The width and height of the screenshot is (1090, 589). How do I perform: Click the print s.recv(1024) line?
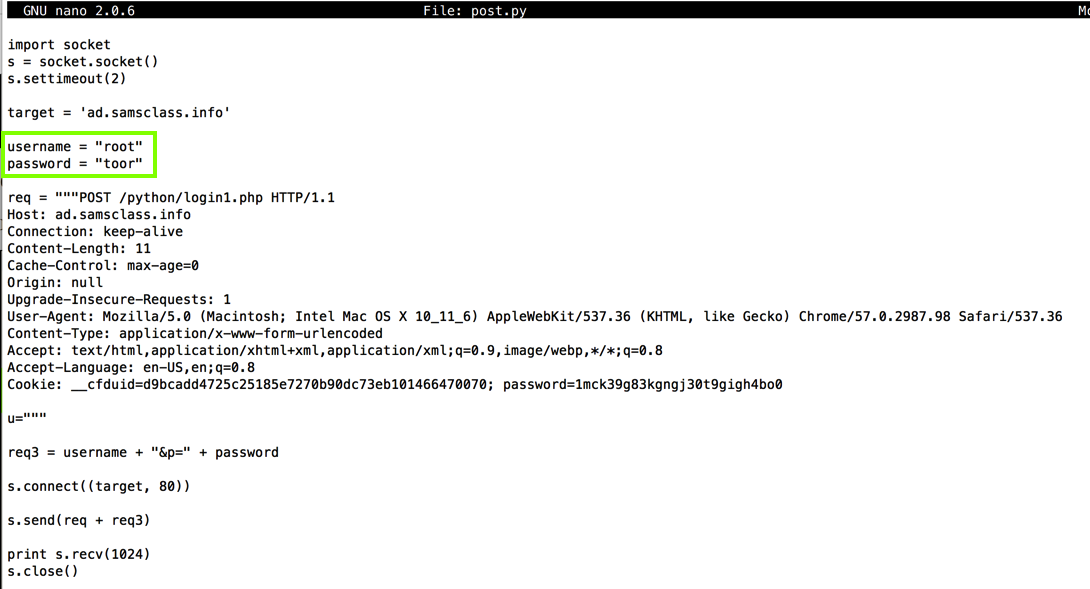79,555
